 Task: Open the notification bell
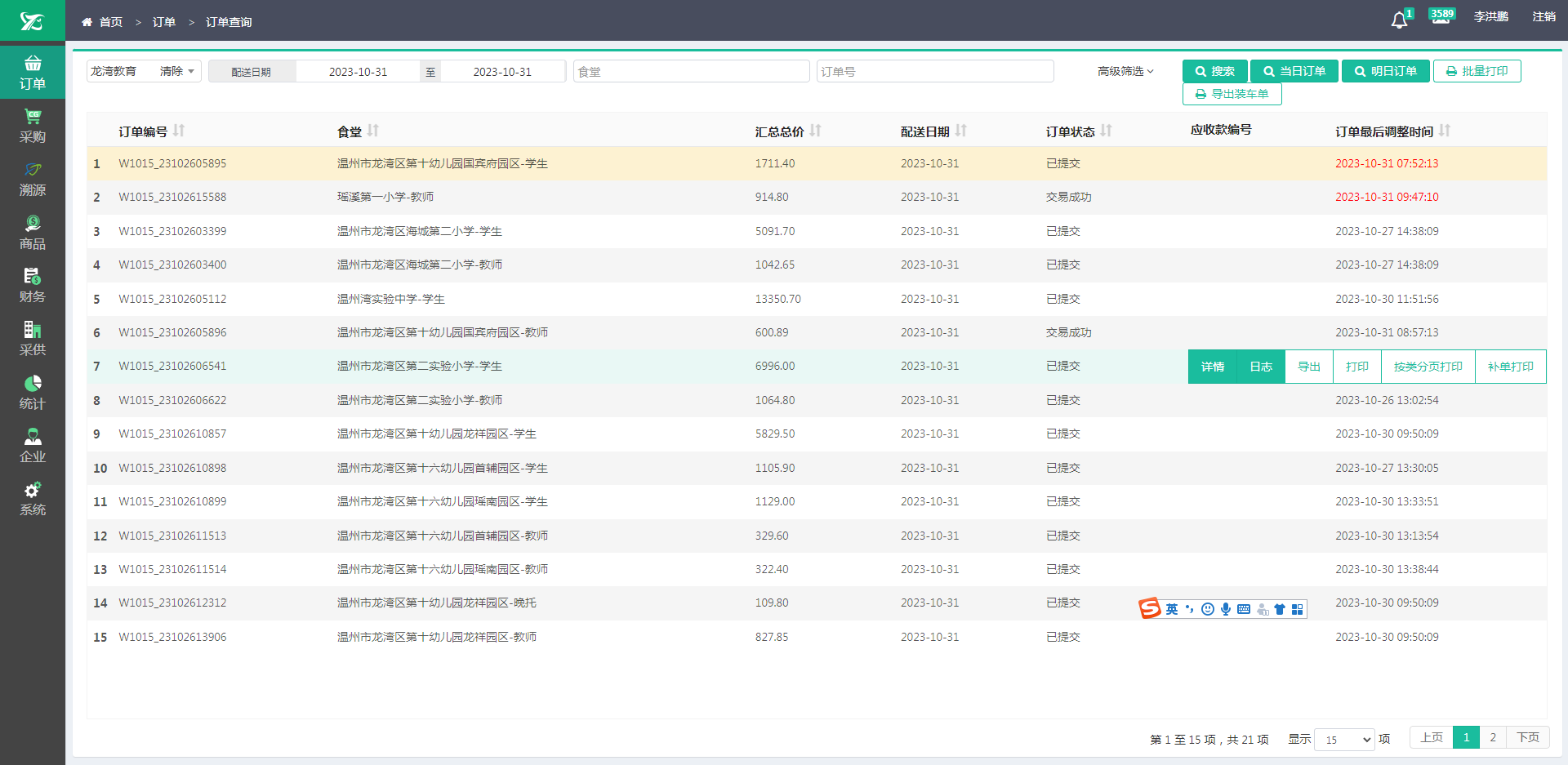pyautogui.click(x=1400, y=20)
